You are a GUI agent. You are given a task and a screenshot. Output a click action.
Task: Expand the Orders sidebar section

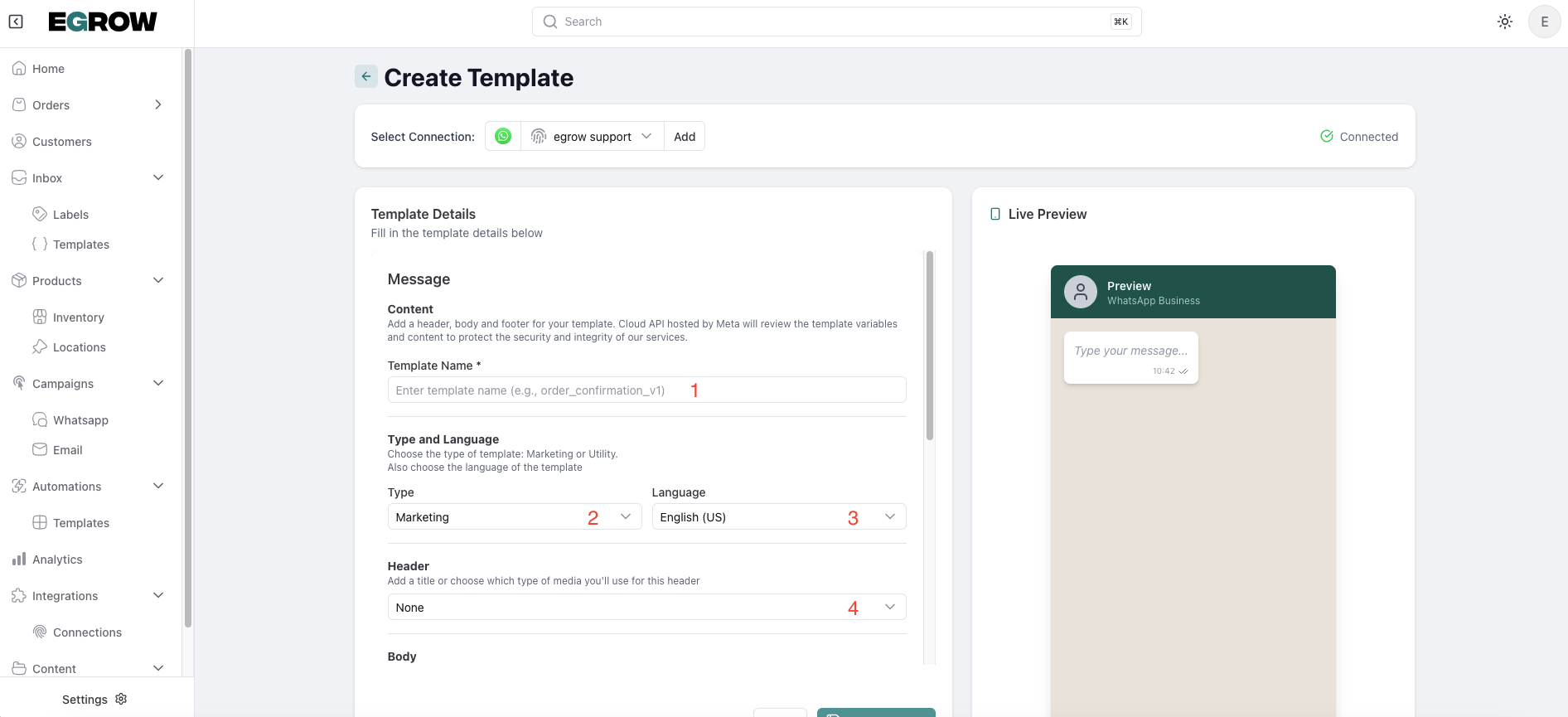(158, 105)
